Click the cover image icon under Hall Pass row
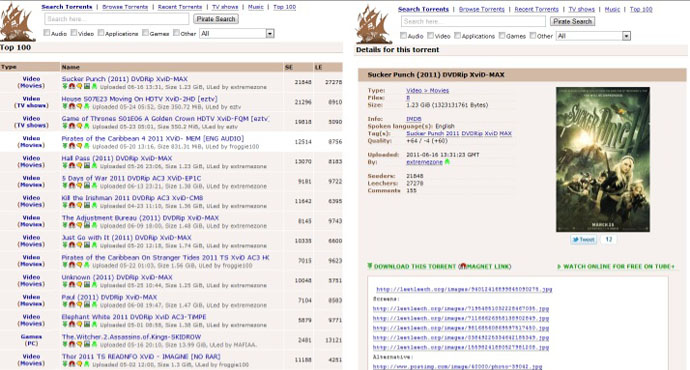This screenshot has height=370, width=690. tap(87, 166)
